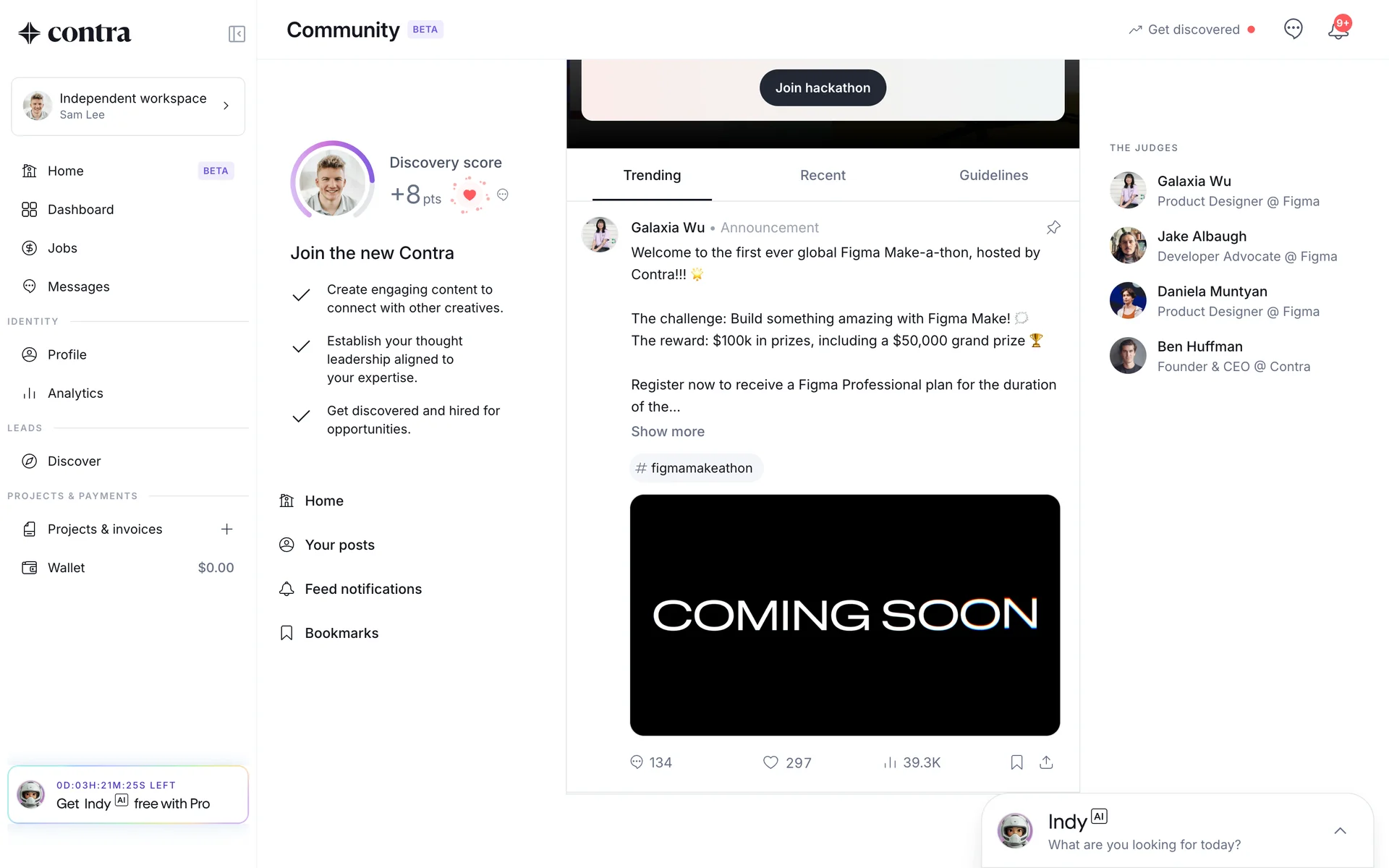Expand the Independent workspace switcher
1389x868 pixels.
click(x=128, y=106)
